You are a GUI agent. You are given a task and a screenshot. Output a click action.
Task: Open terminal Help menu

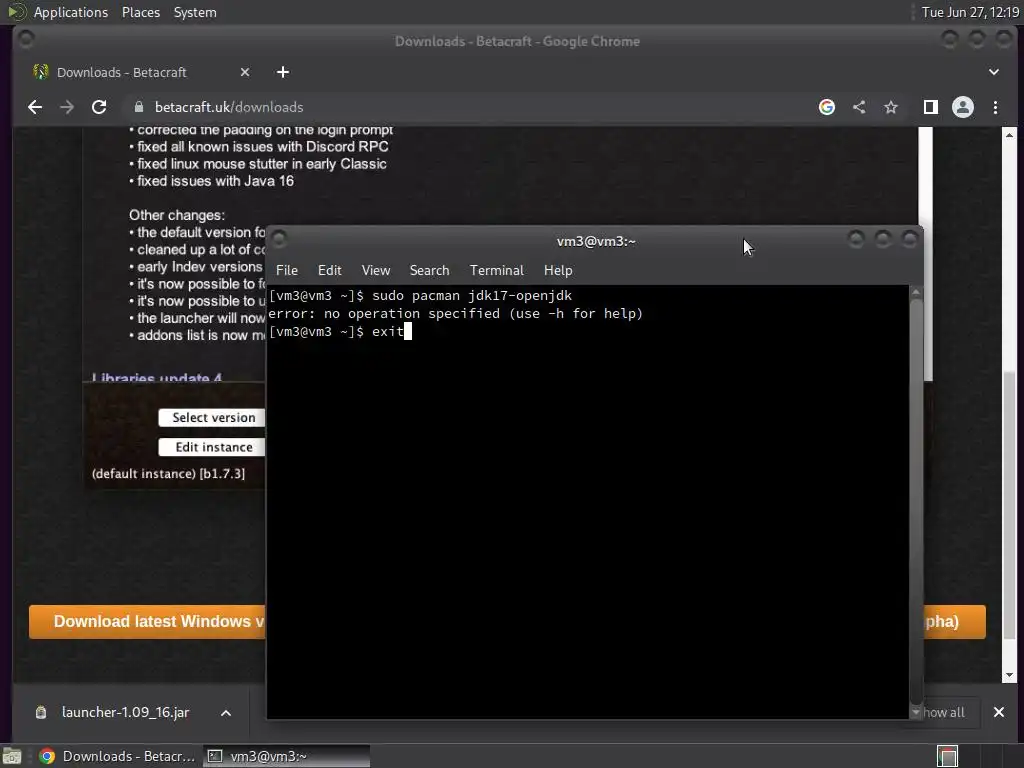click(x=558, y=270)
